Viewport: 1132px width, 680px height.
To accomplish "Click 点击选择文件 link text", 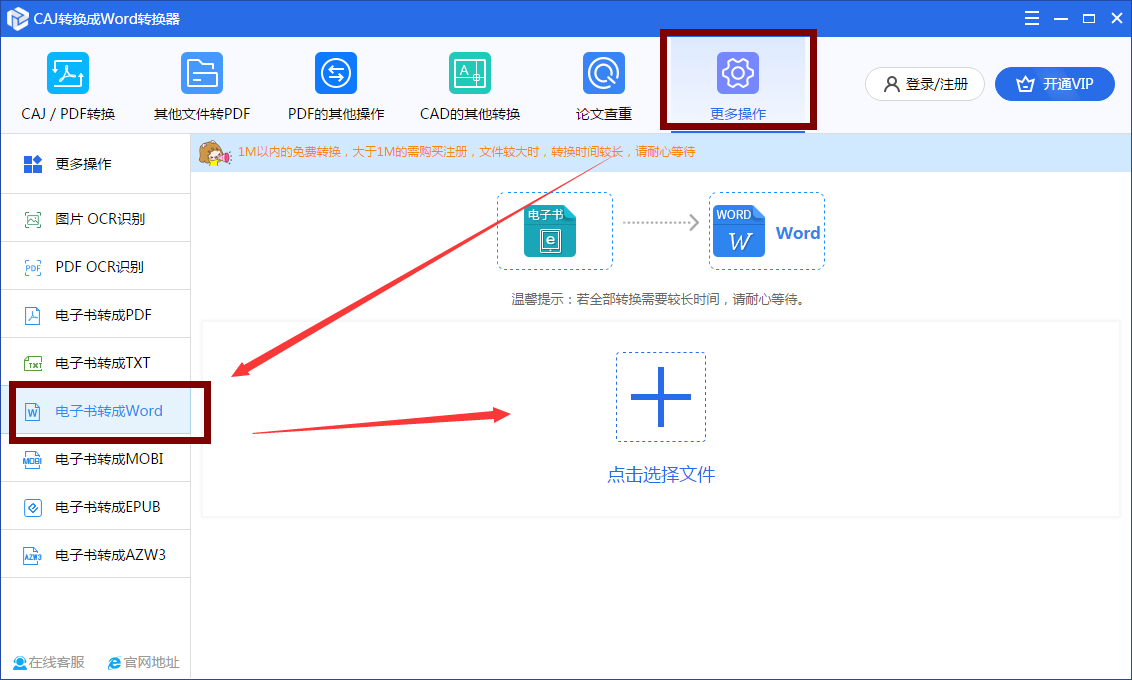I will click(661, 475).
